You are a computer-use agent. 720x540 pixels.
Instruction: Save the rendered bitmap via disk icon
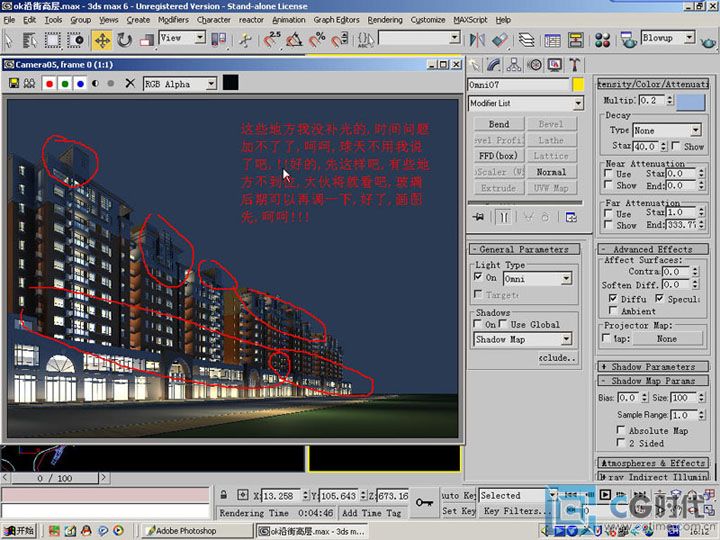point(14,84)
